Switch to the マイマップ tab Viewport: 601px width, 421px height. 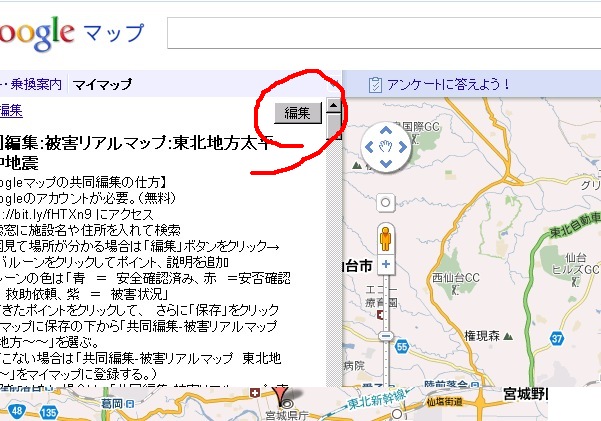pyautogui.click(x=102, y=84)
